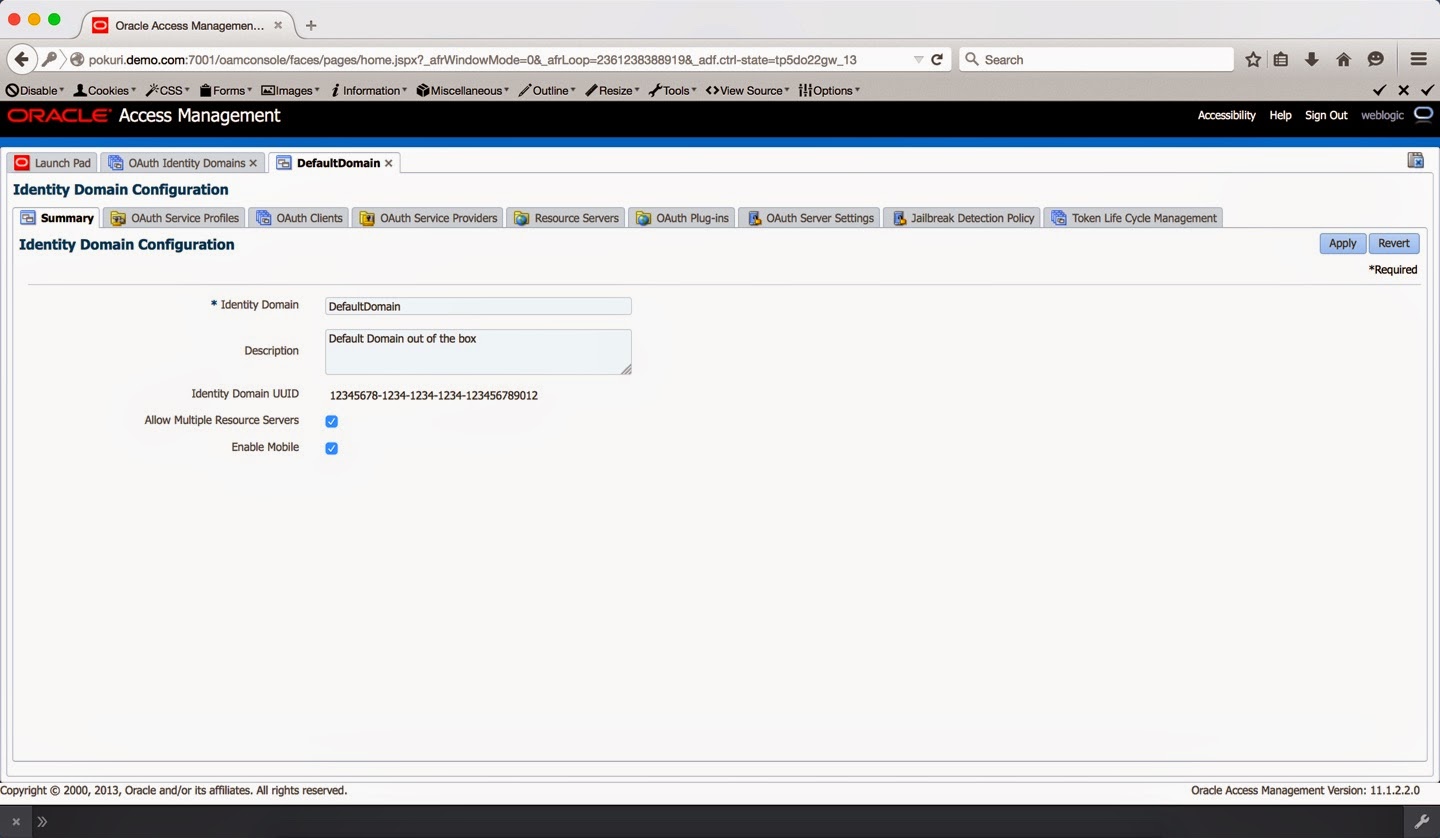This screenshot has height=838, width=1440.
Task: Reload the page with refresh icon
Action: (937, 59)
